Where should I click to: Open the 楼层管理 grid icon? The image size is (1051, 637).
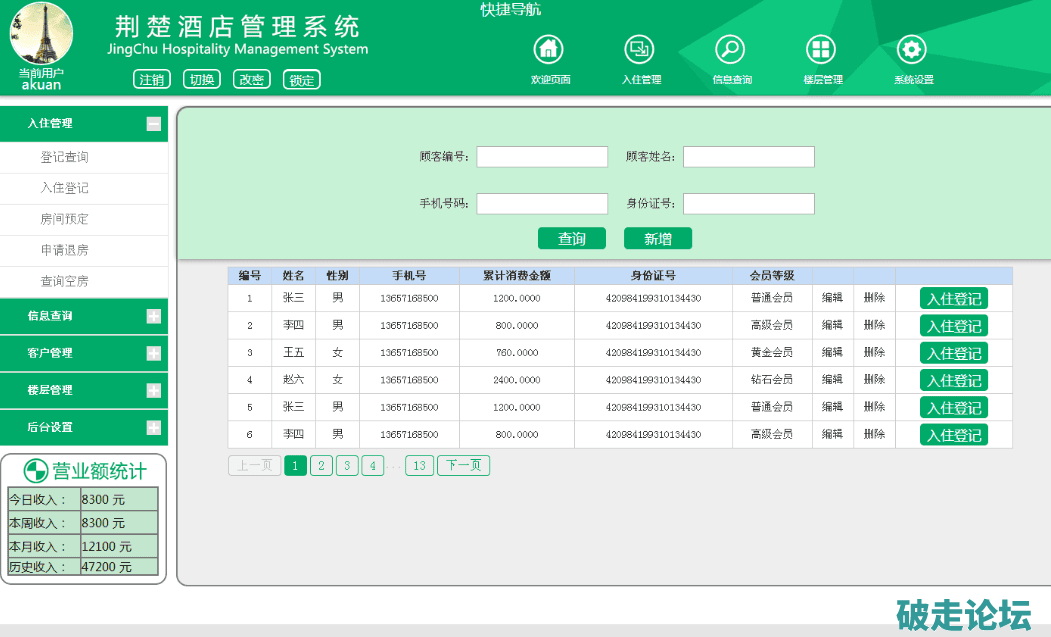point(821,49)
